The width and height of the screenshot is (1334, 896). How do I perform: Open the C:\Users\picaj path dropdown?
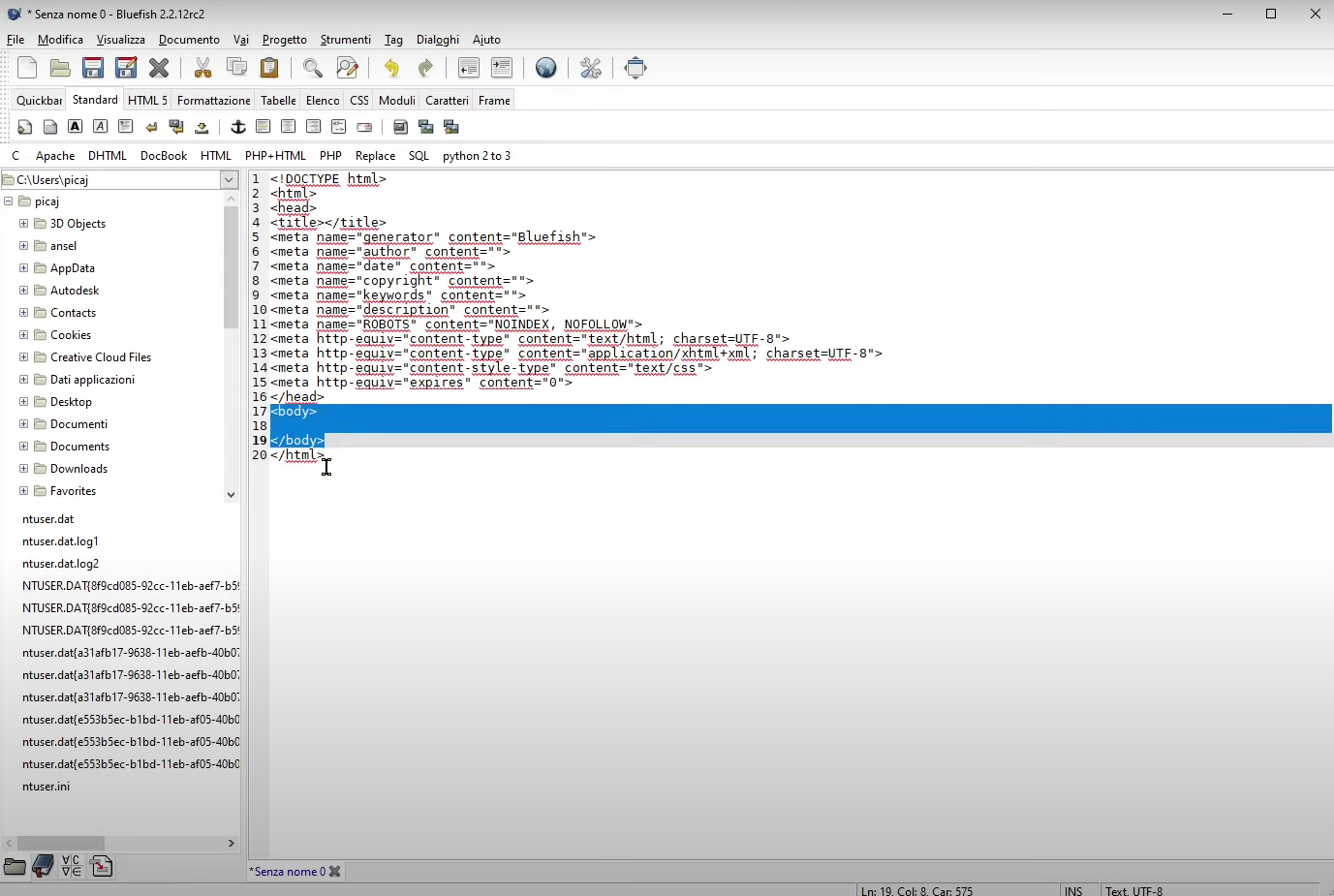229,180
